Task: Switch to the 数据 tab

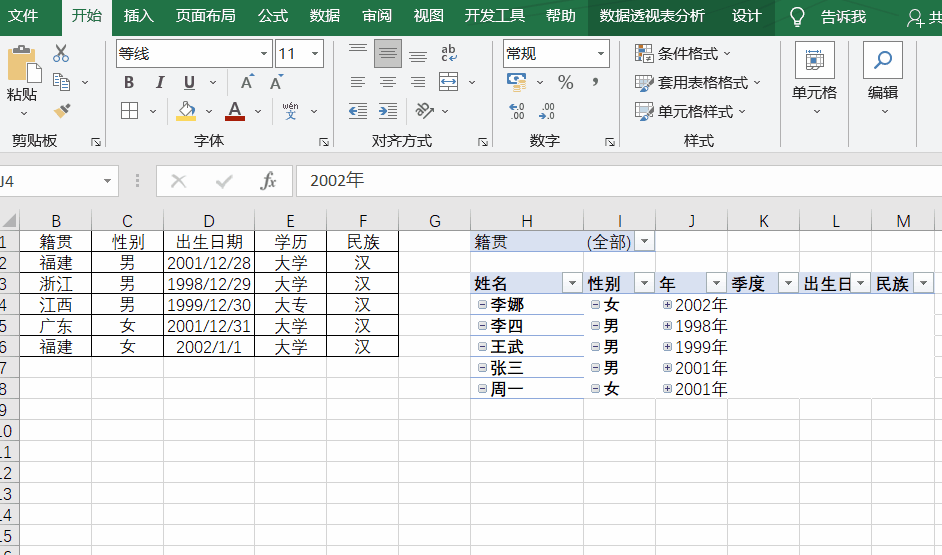Action: (x=325, y=16)
